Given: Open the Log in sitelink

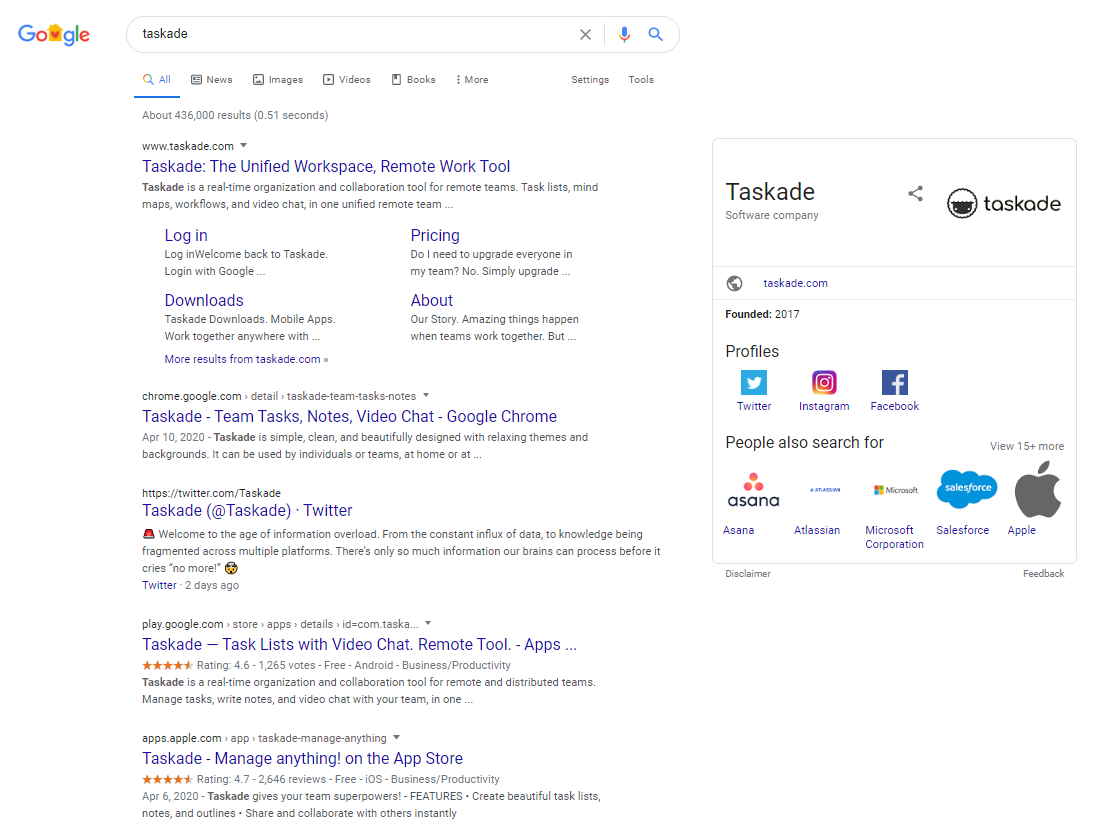Looking at the screenshot, I should coord(186,235).
